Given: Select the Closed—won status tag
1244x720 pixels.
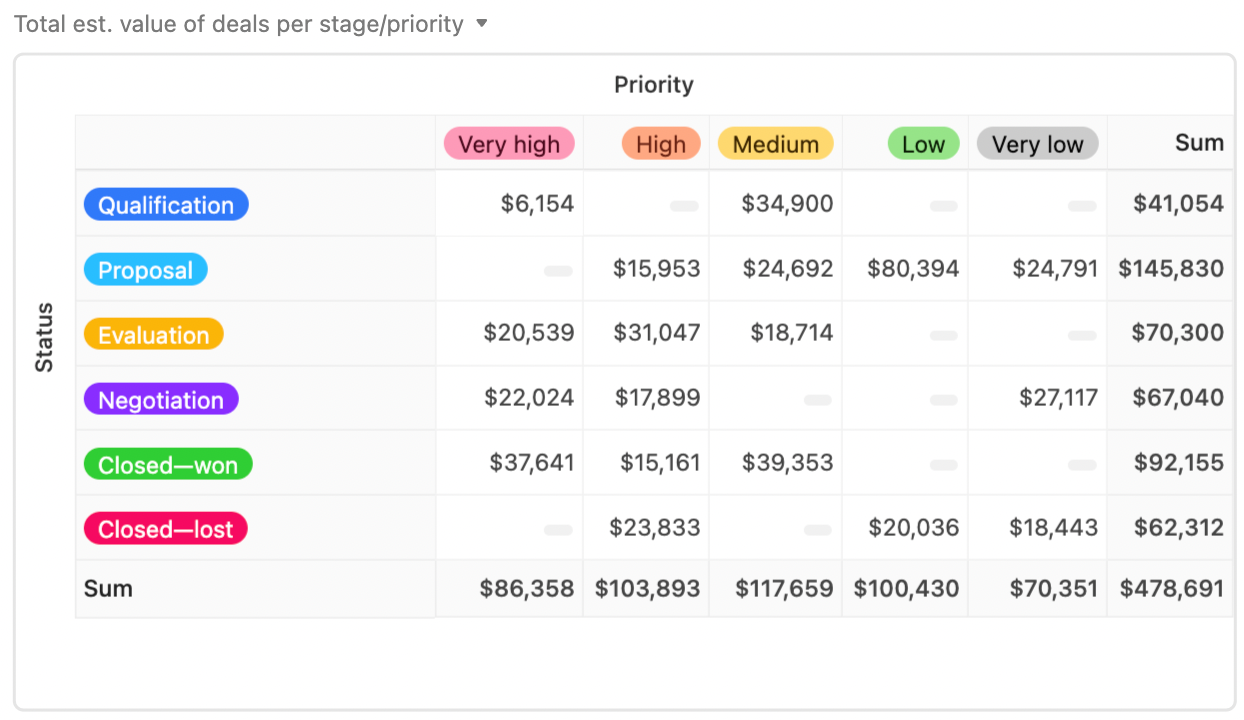Looking at the screenshot, I should click(168, 465).
